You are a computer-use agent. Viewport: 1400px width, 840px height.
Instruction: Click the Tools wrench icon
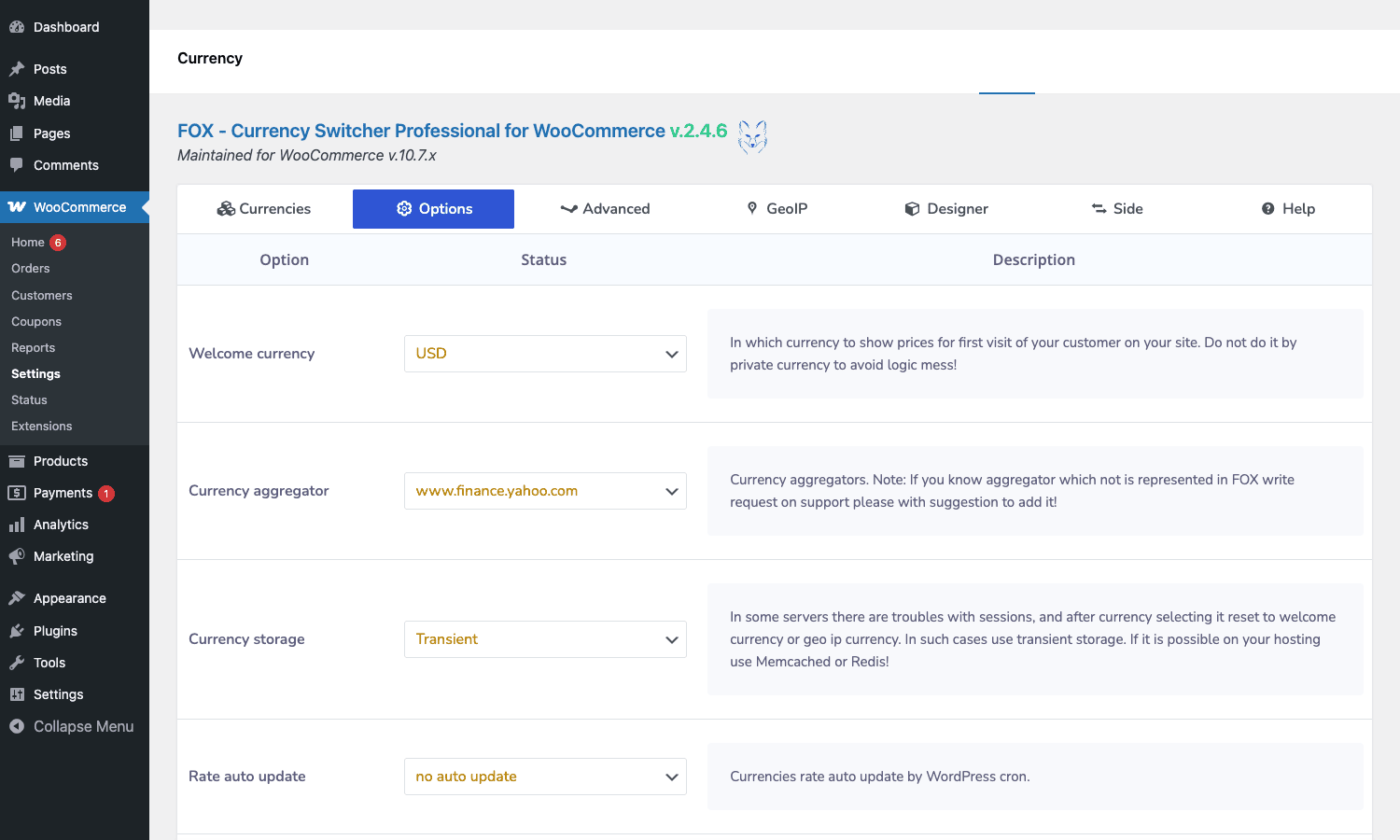(x=17, y=663)
